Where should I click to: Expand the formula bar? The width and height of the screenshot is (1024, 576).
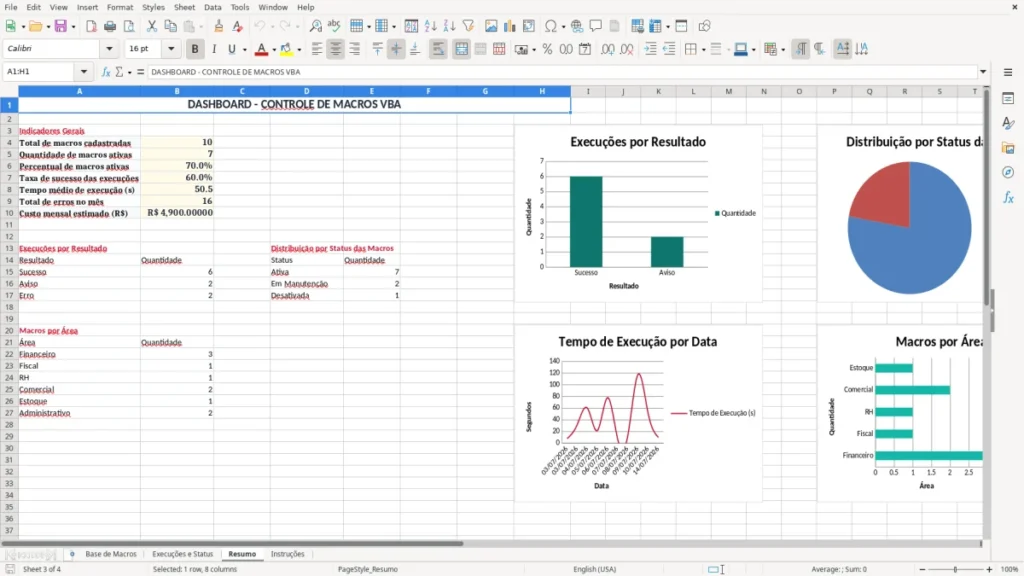[x=983, y=72]
